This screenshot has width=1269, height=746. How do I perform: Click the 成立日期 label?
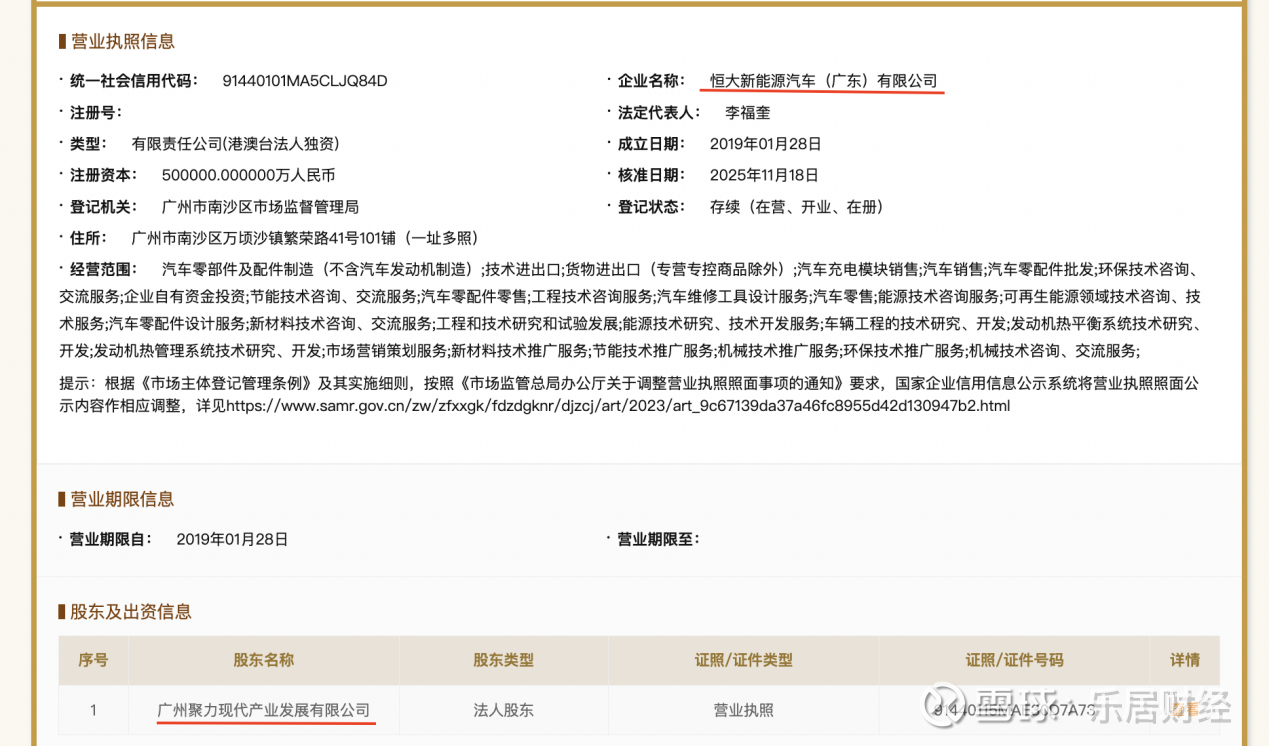[651, 144]
